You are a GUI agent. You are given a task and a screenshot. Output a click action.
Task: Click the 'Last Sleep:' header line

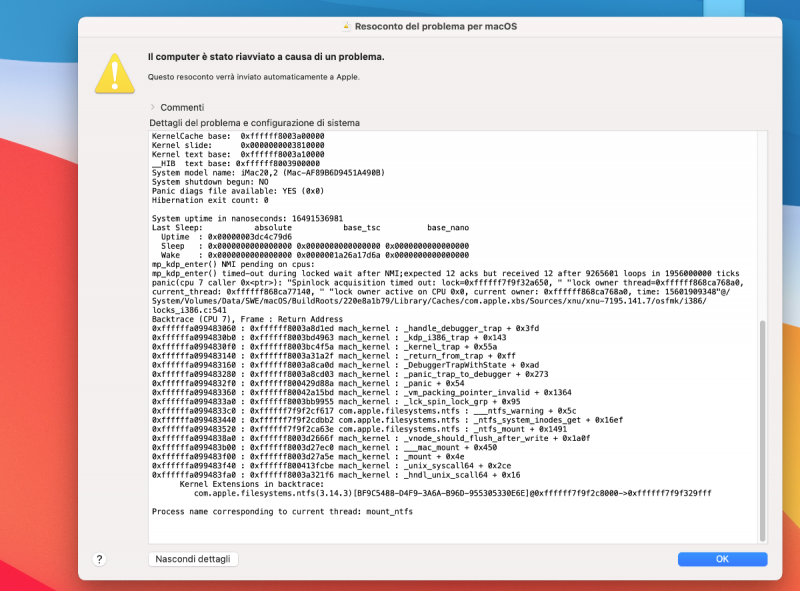(x=310, y=228)
